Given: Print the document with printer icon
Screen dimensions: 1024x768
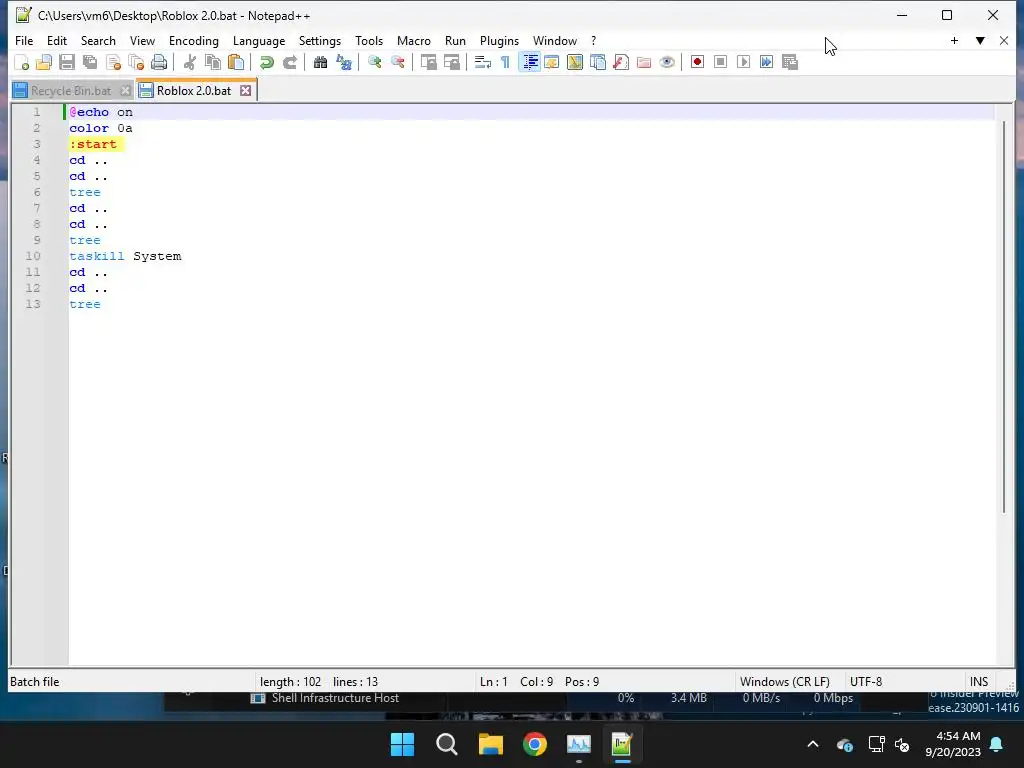Looking at the screenshot, I should [x=159, y=62].
